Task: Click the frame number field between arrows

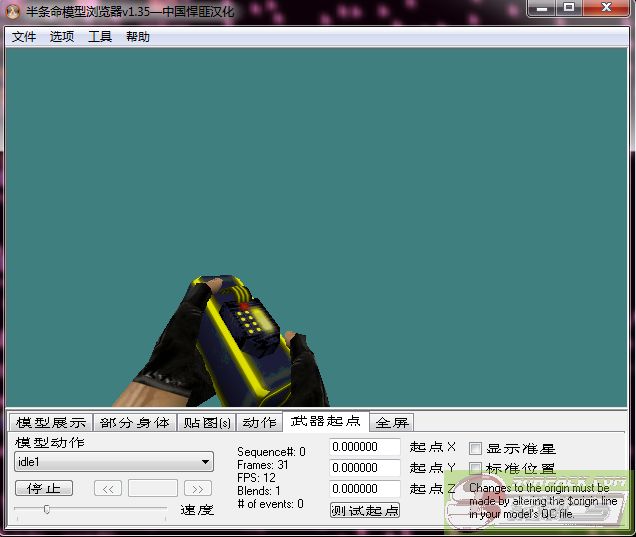Action: point(153,488)
